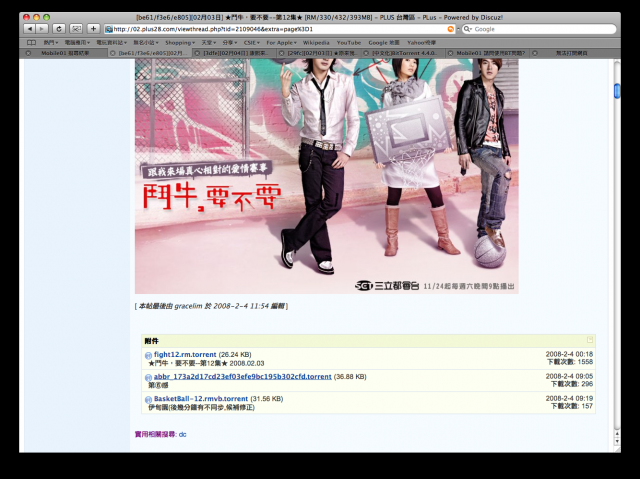Image resolution: width=640 pixels, height=479 pixels.
Task: Click the window's green zoom button
Action: coord(47,17)
